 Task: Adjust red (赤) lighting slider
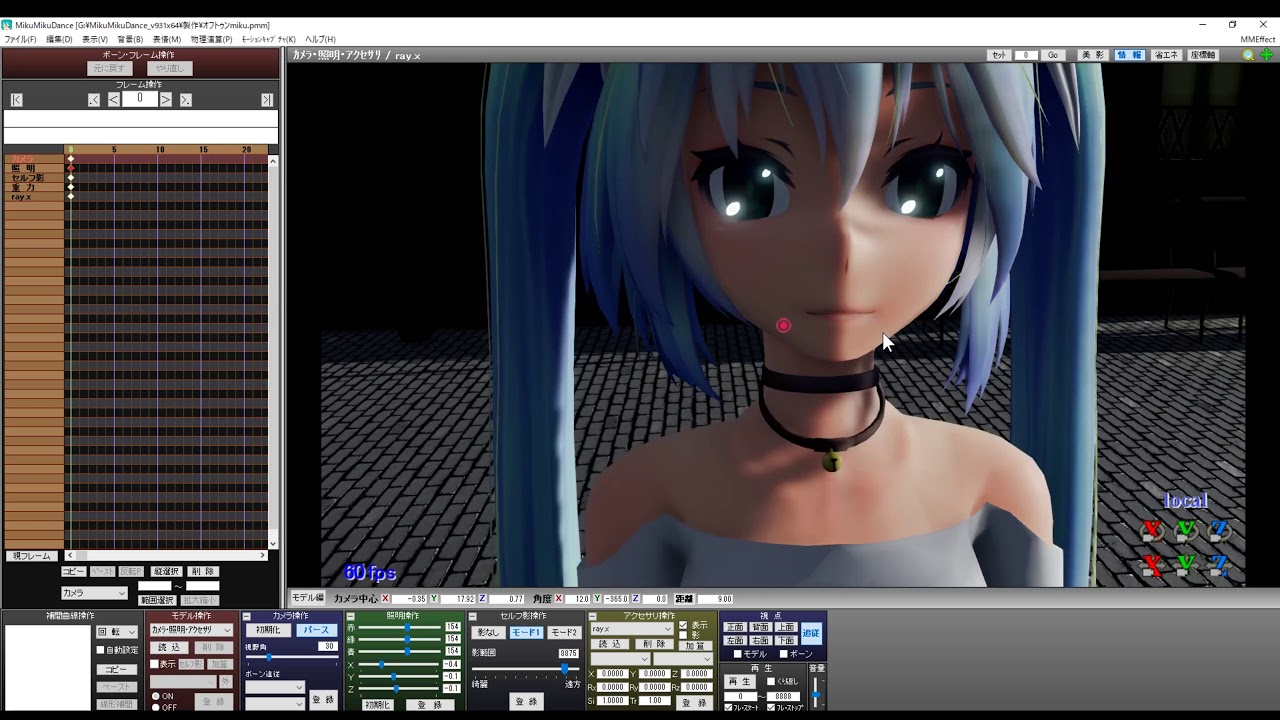coord(401,627)
